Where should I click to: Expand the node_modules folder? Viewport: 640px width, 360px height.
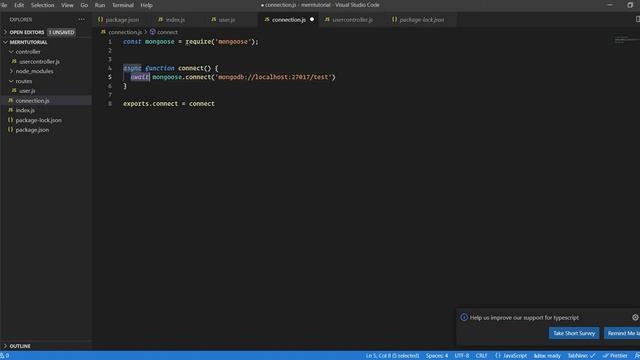[x=34, y=71]
